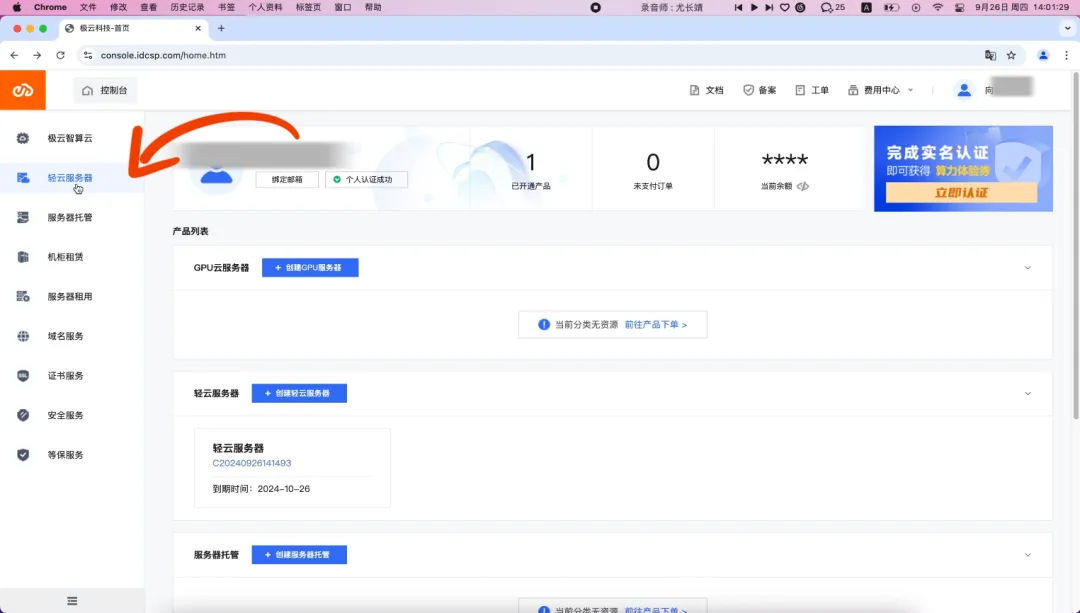
Task: Select 轻云服务器 in the sidebar
Action: point(70,178)
